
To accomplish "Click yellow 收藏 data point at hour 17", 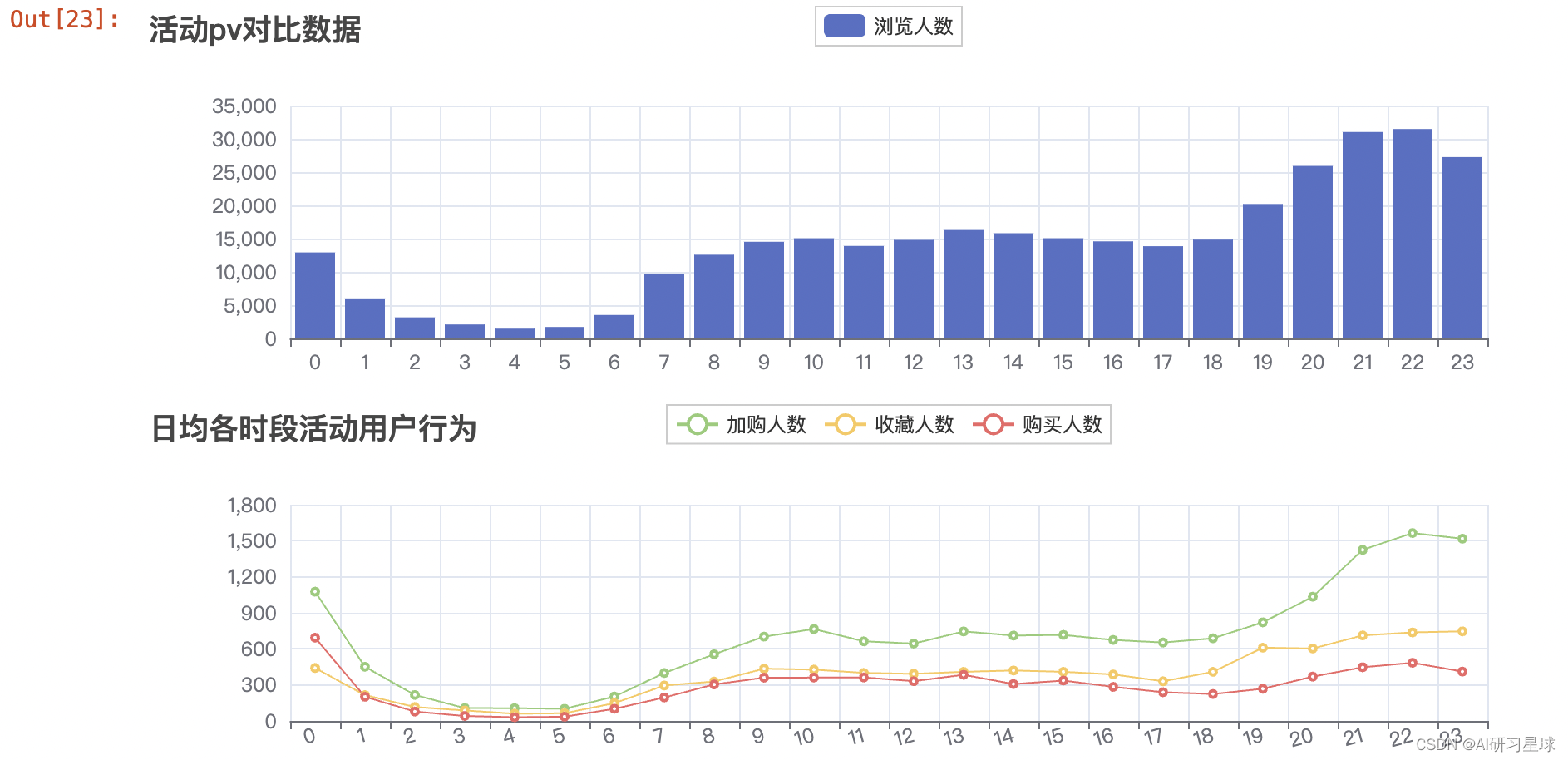I will tap(1163, 681).
